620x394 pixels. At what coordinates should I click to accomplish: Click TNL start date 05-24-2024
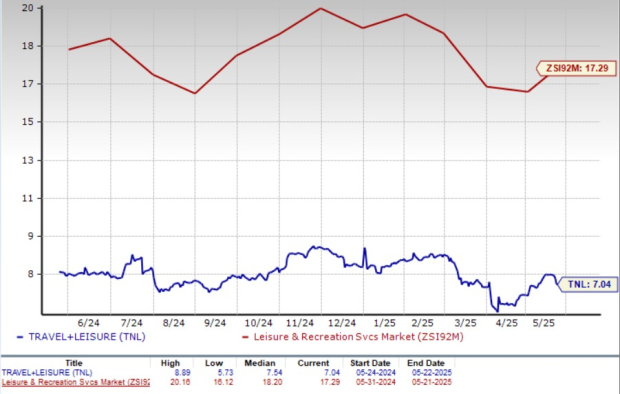pos(376,373)
